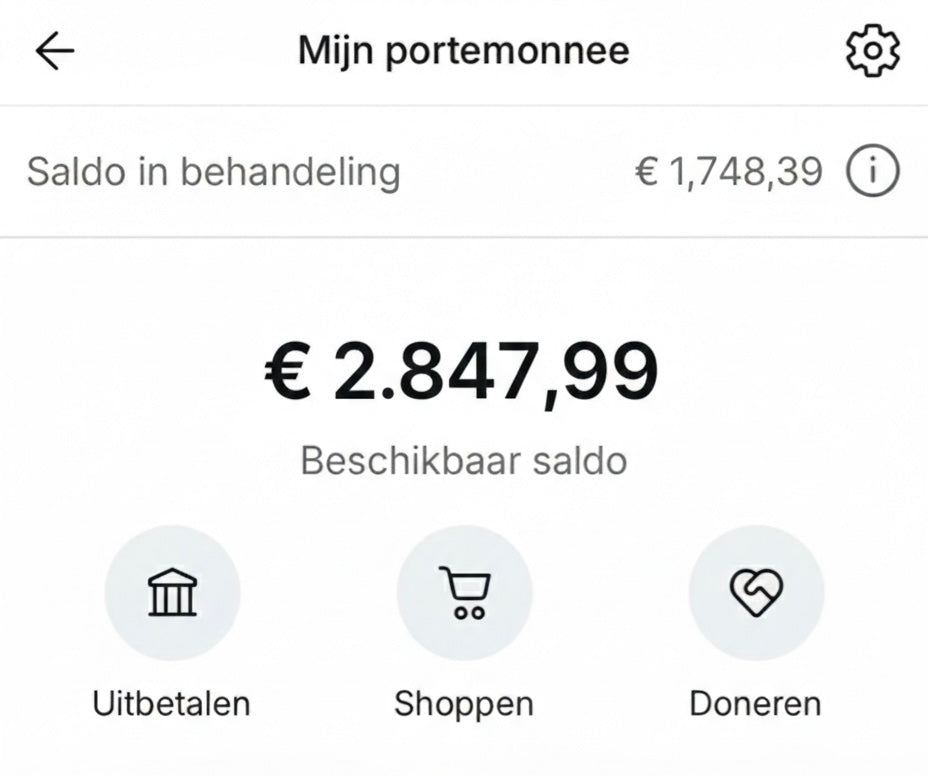Tap the bank building icon to cash out
This screenshot has height=776, width=928.
(x=172, y=594)
